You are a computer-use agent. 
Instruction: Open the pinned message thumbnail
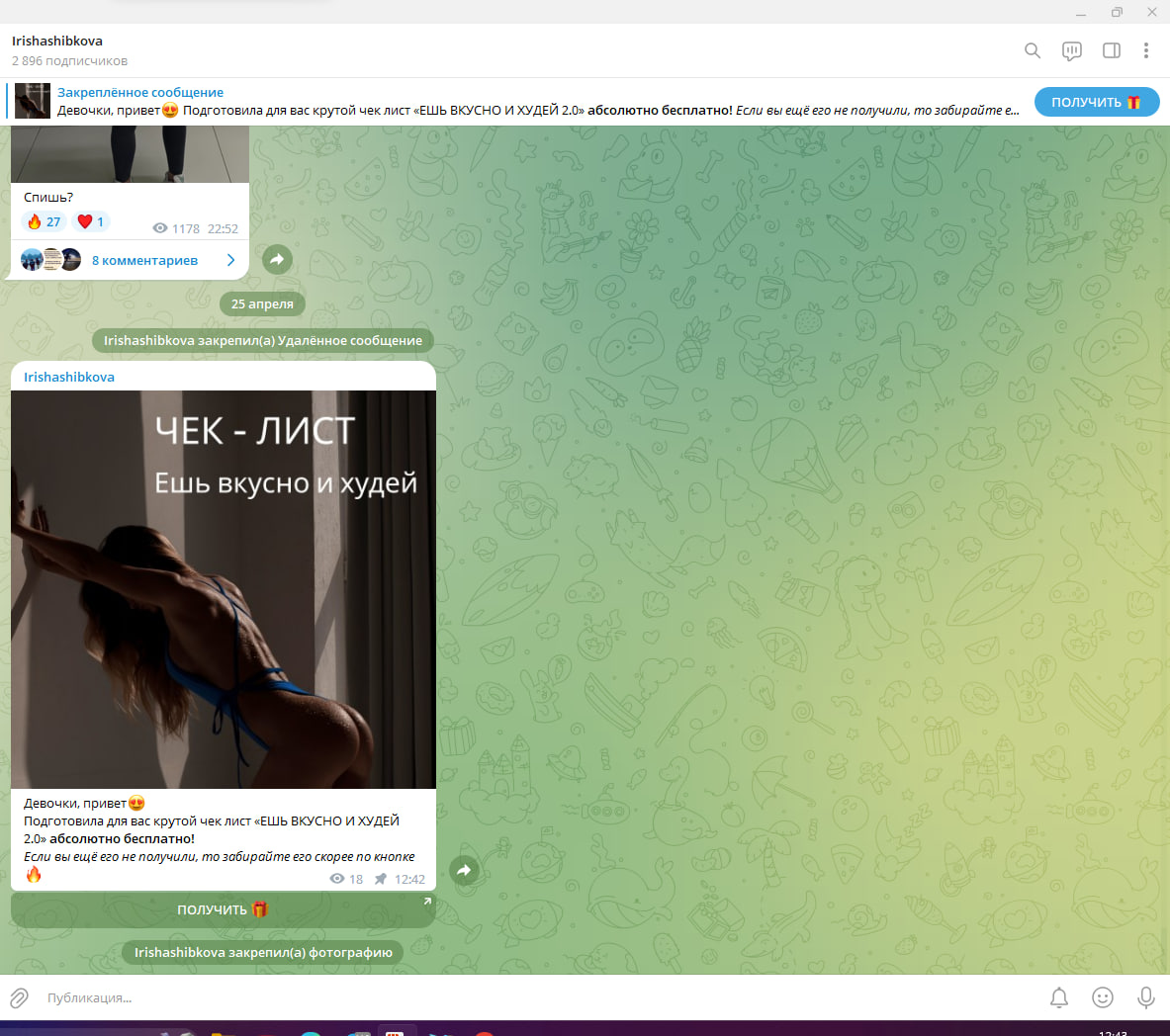coord(33,101)
